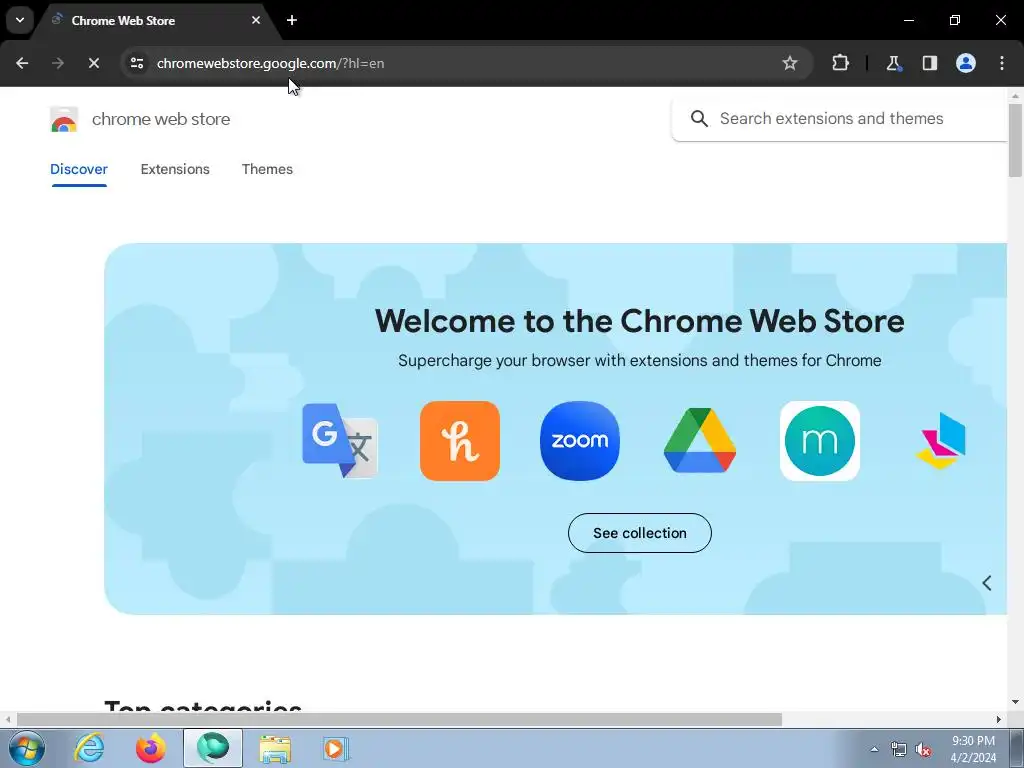Open Windows Media Player from taskbar
Viewport: 1024px width, 768px height.
336,748
